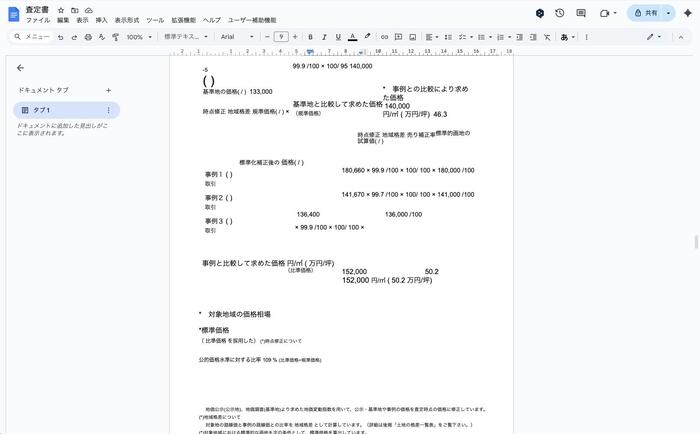This screenshot has height=434, width=700.
Task: Insert a link using the link icon
Action: pos(384,37)
